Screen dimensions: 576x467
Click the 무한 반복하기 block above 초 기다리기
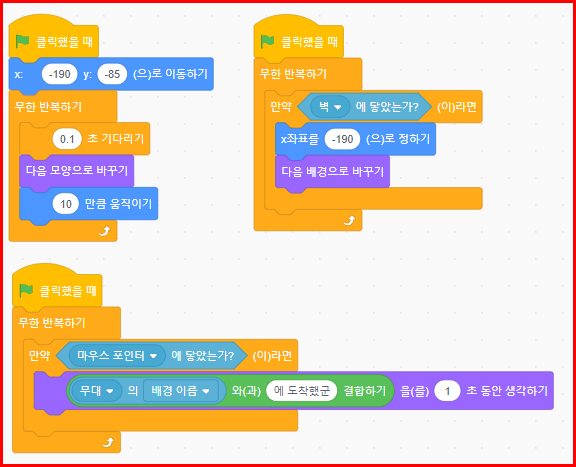click(48, 107)
